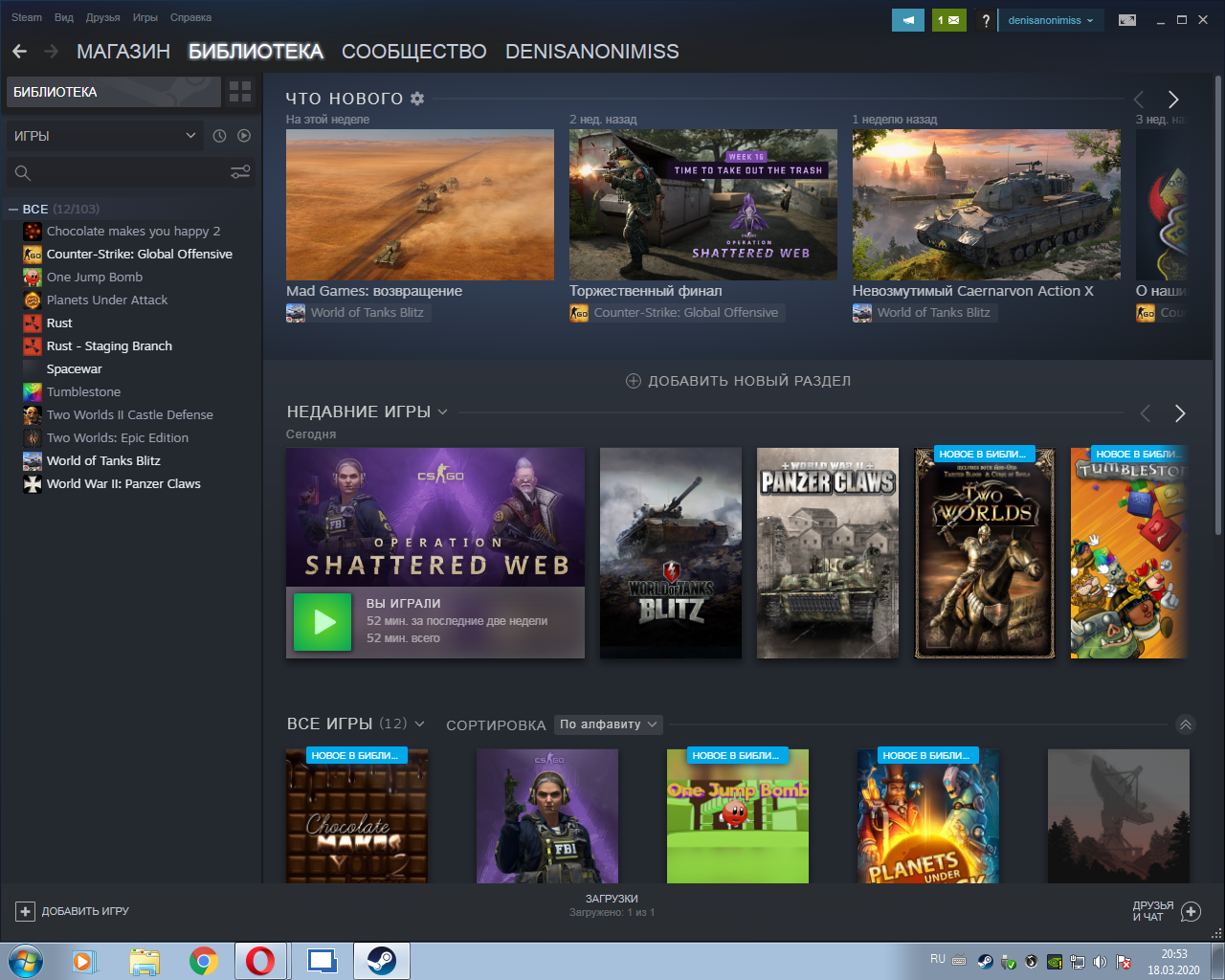Click the plus icon to add a game

coord(26,912)
